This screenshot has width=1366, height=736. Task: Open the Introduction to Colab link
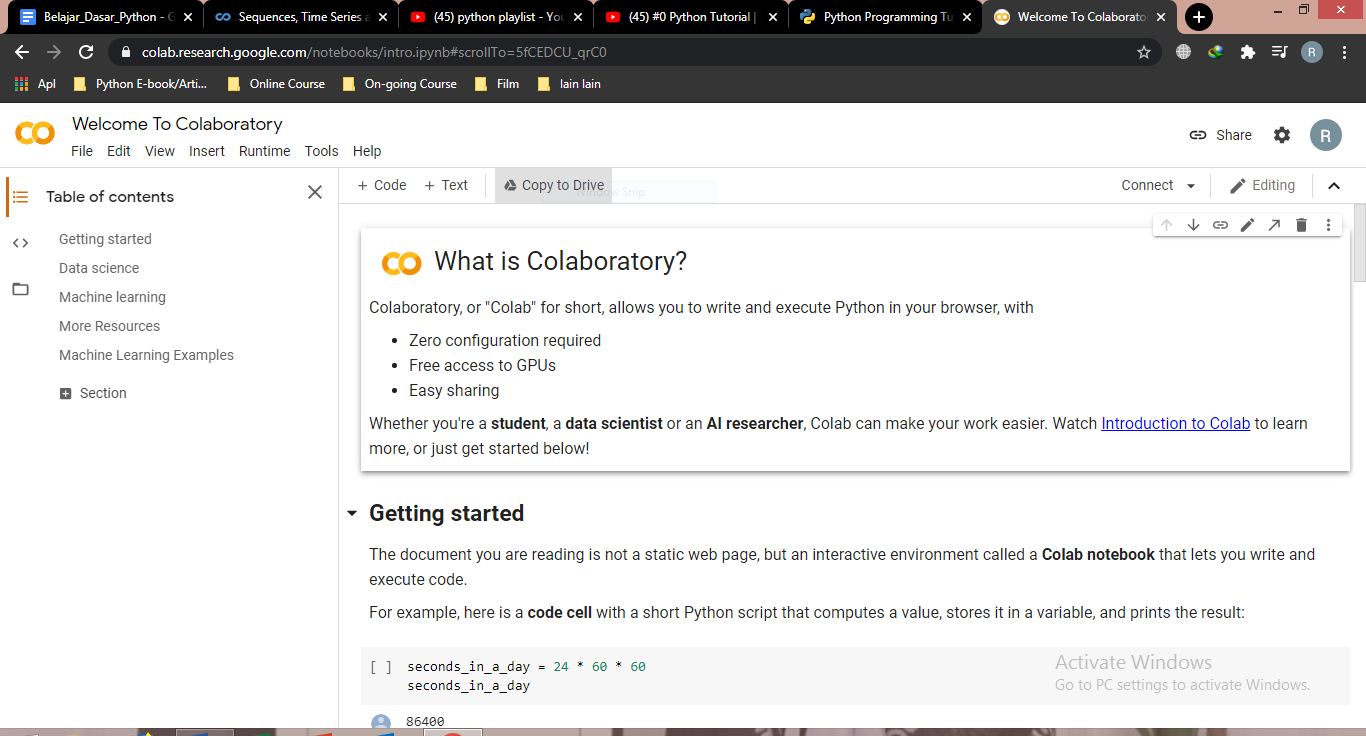coord(1175,423)
